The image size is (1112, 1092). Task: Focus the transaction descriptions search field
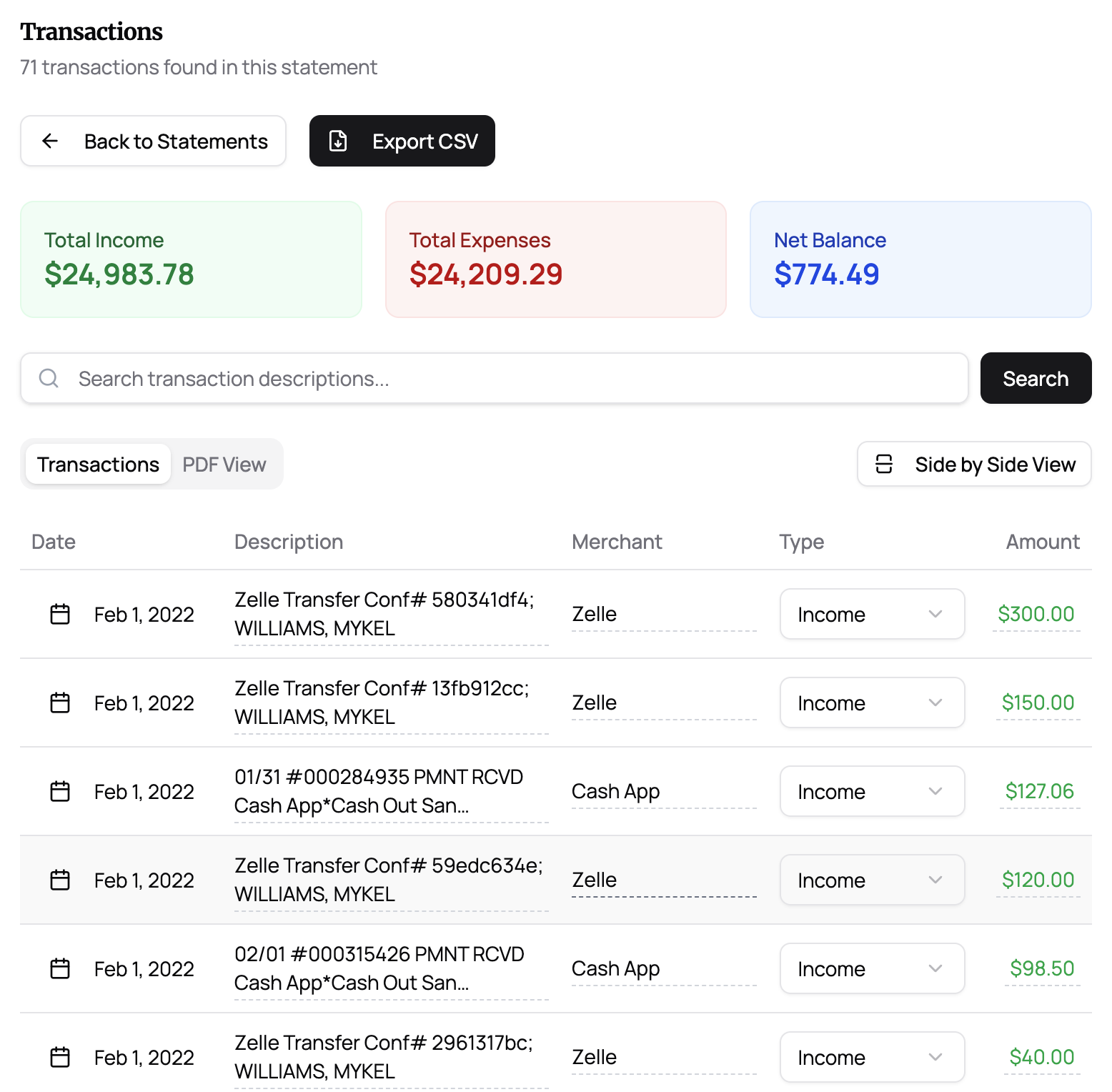(500, 378)
